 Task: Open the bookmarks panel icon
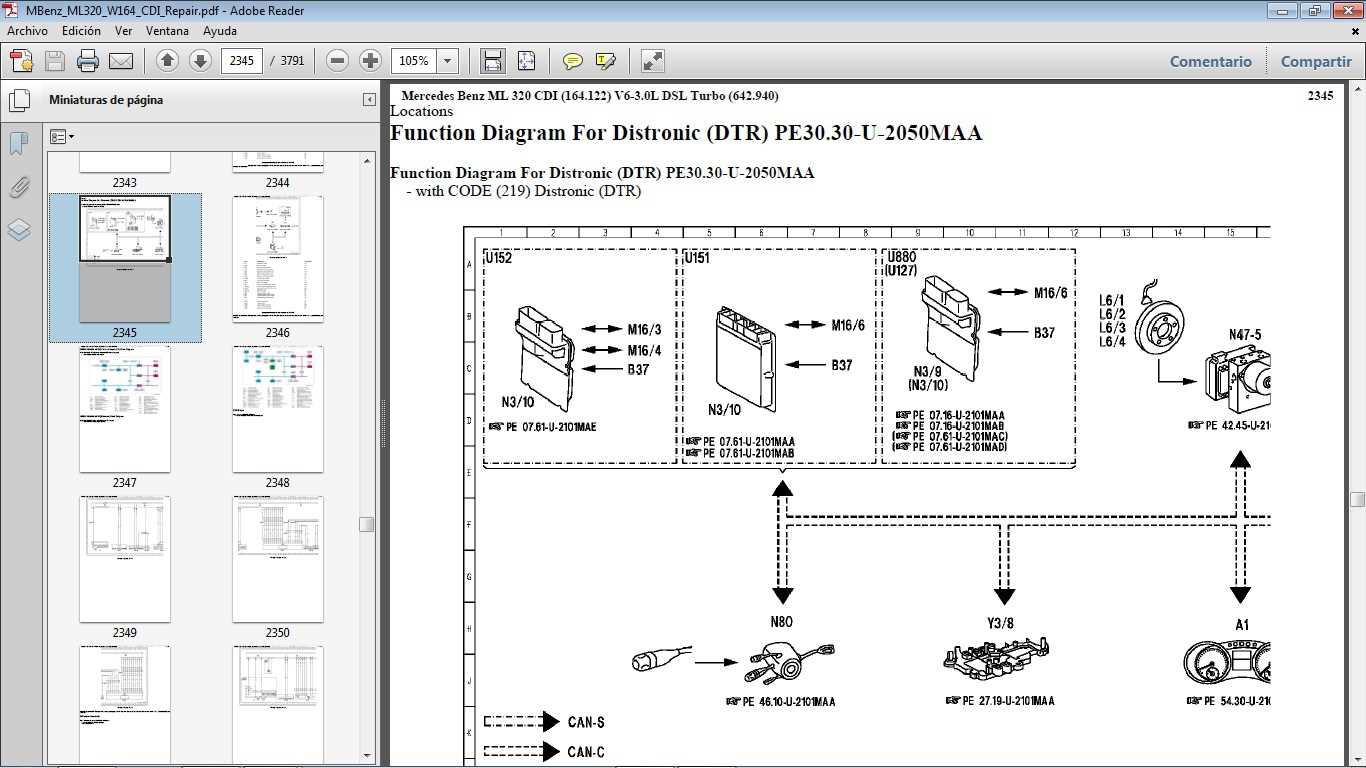19,144
